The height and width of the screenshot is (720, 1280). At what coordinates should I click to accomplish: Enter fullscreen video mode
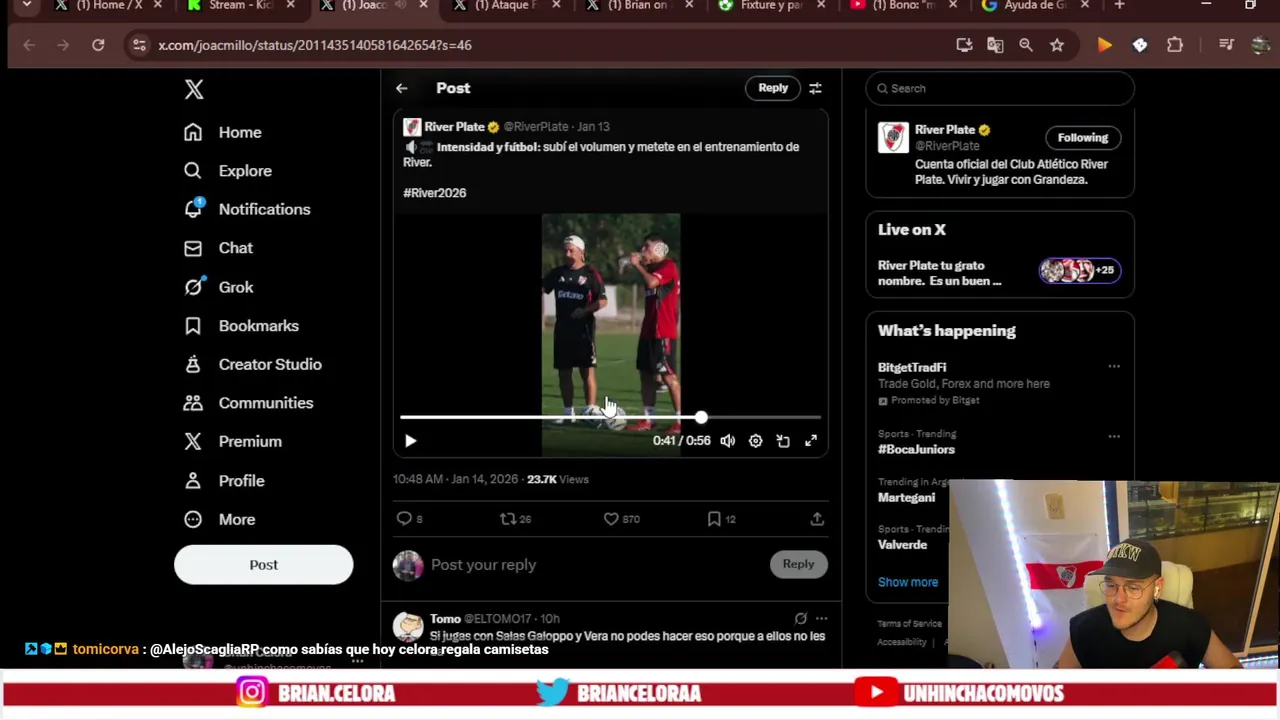pos(811,441)
